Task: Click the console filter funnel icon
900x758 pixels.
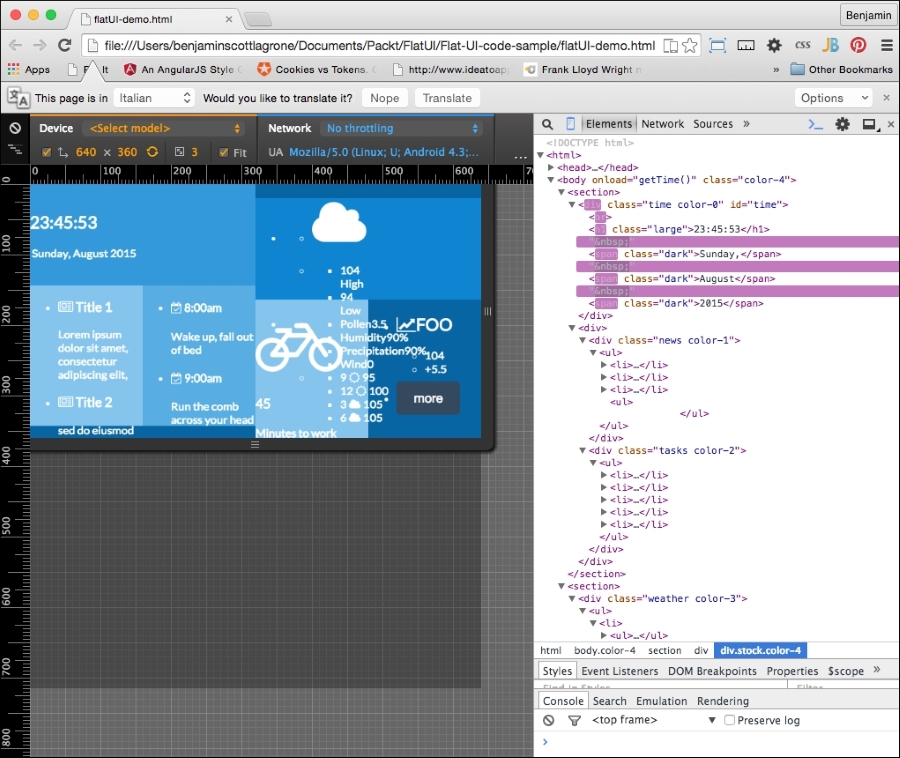Action: 574,719
